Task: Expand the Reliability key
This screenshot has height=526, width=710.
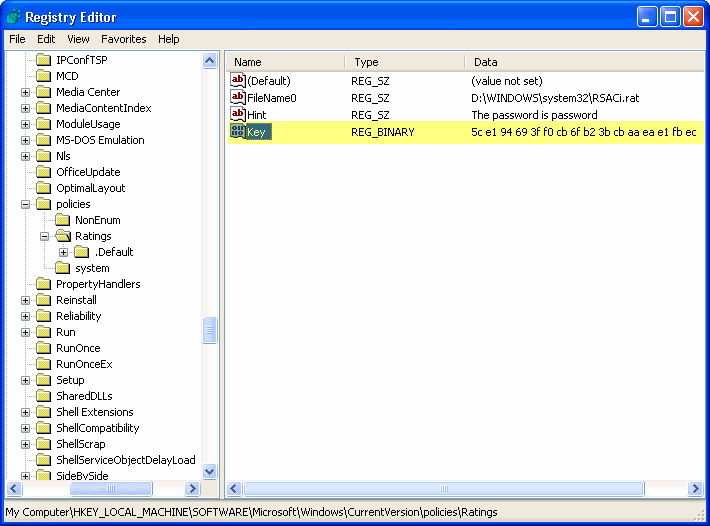Action: (x=25, y=316)
